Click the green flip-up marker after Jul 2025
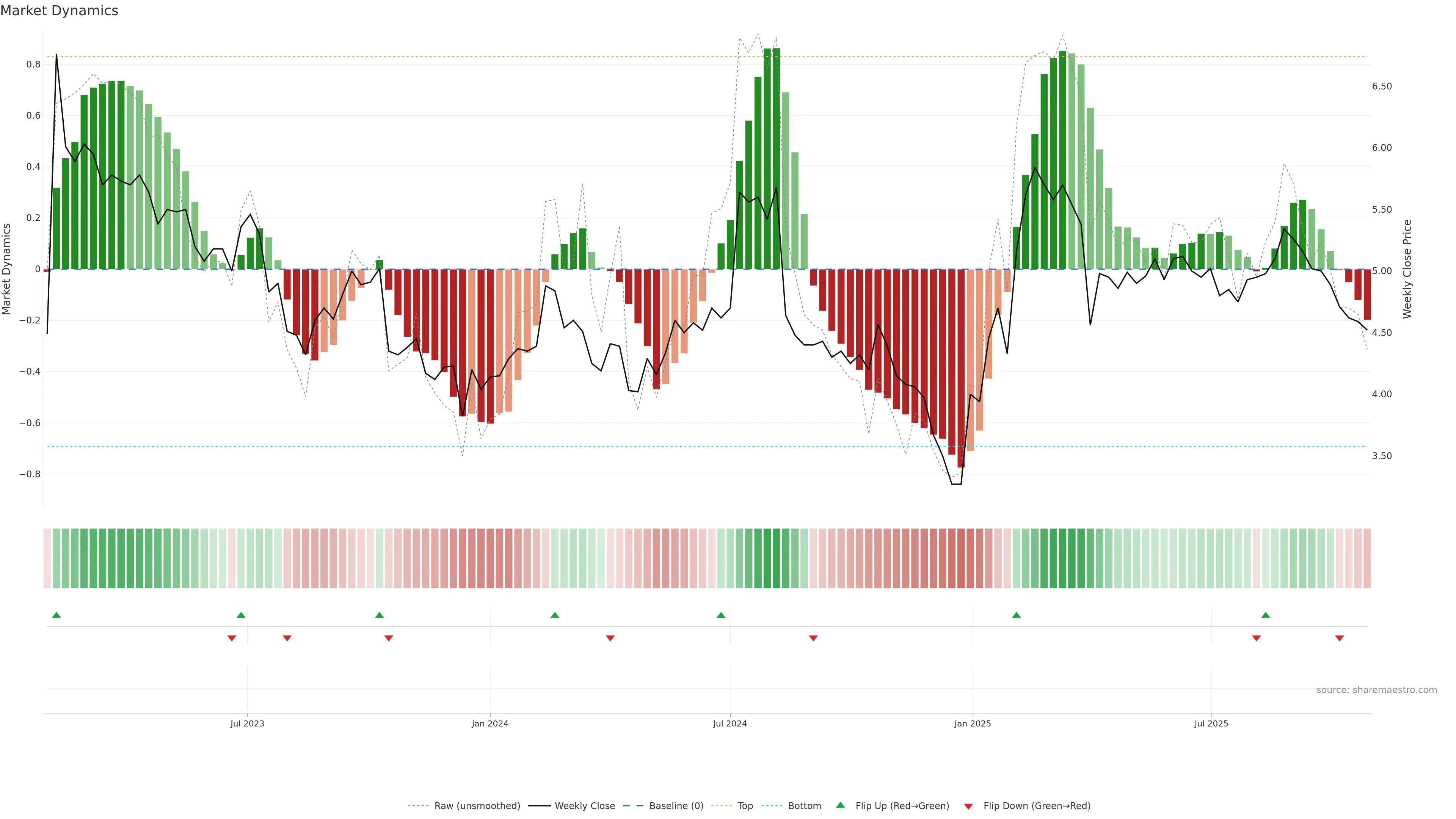1456x819 pixels. coord(1266,615)
